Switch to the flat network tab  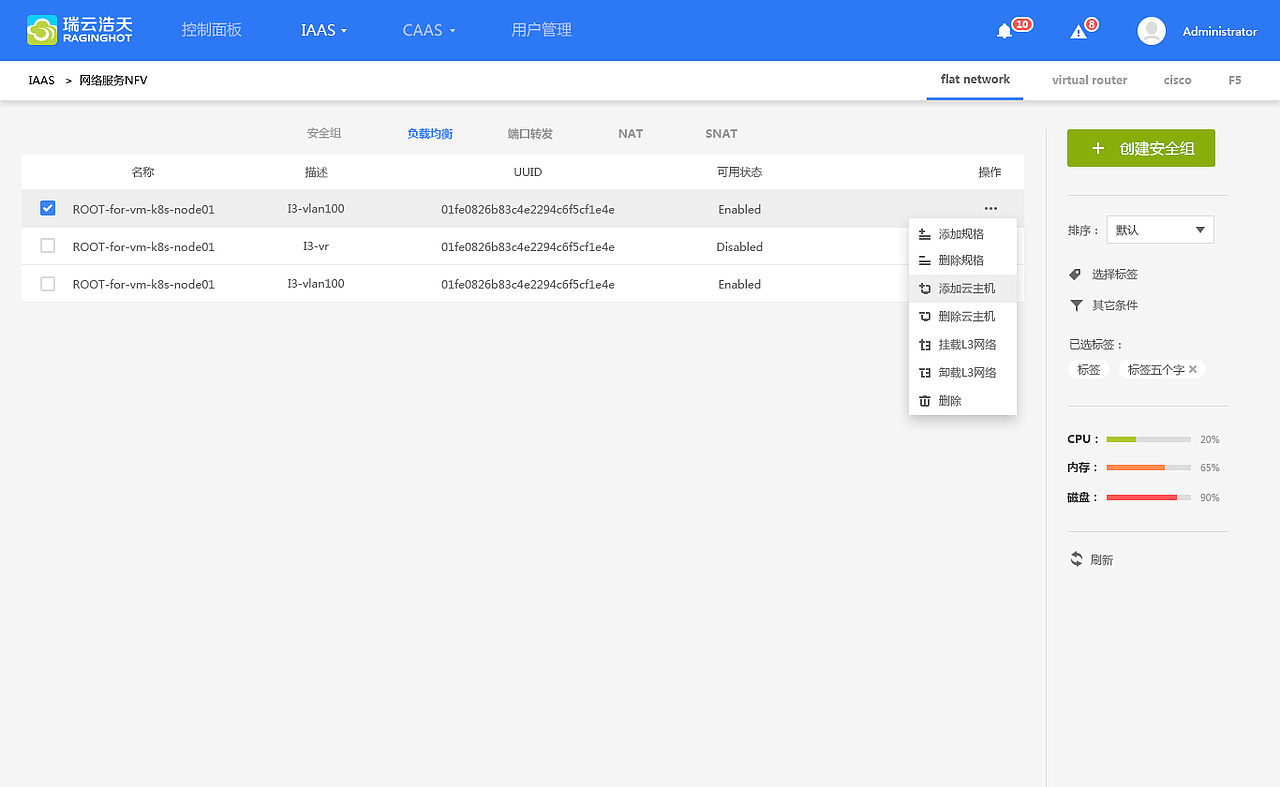pos(975,79)
